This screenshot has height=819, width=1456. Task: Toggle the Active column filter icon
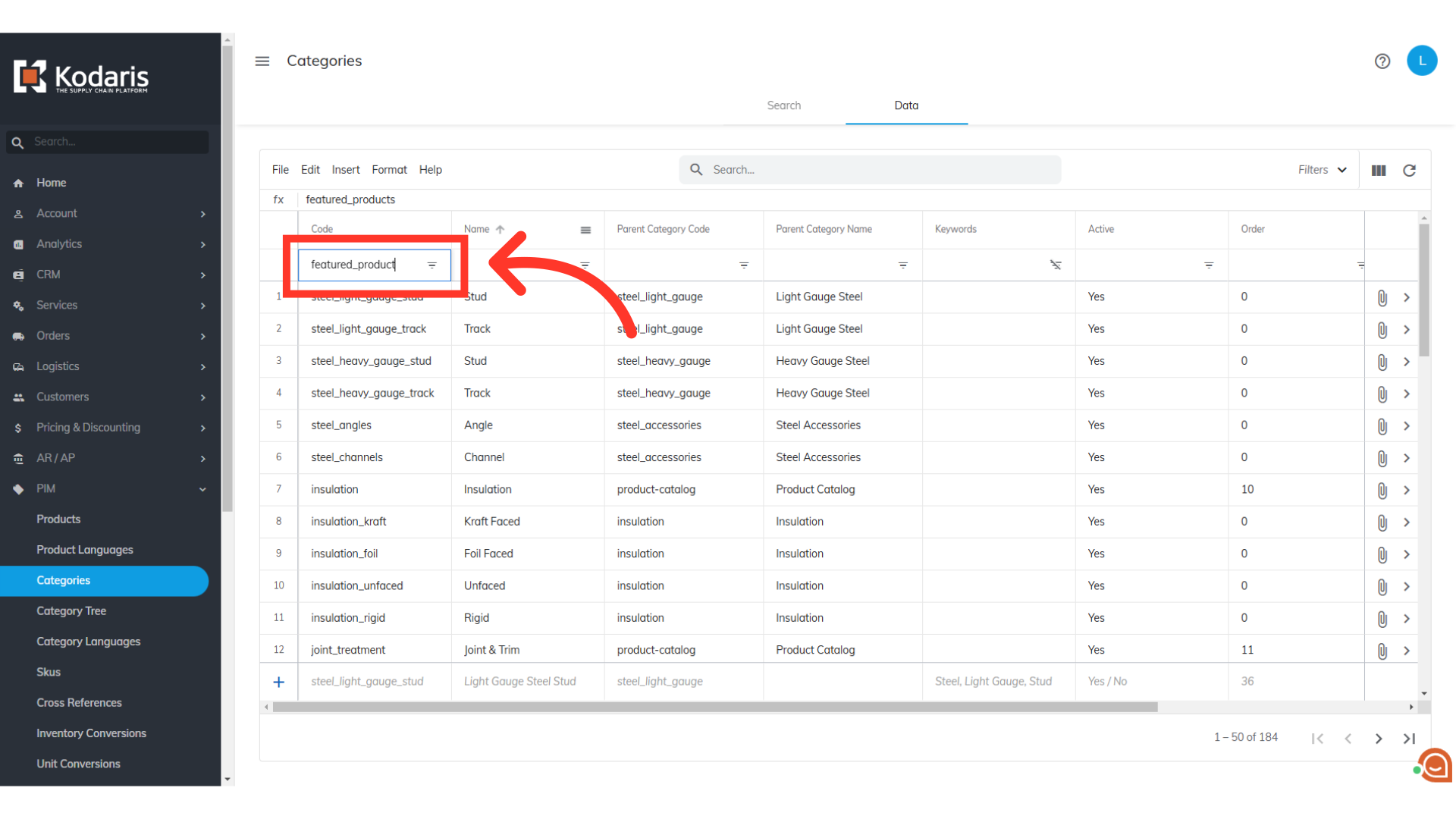[x=1209, y=265]
